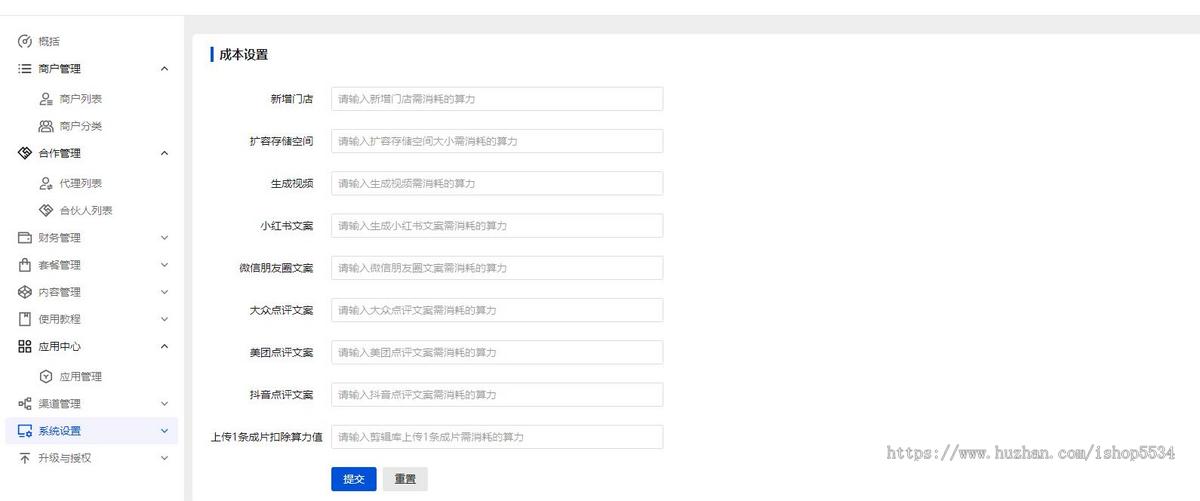Image resolution: width=1200 pixels, height=501 pixels.
Task: Focus the 扩容存储空间 input field
Action: click(x=497, y=141)
